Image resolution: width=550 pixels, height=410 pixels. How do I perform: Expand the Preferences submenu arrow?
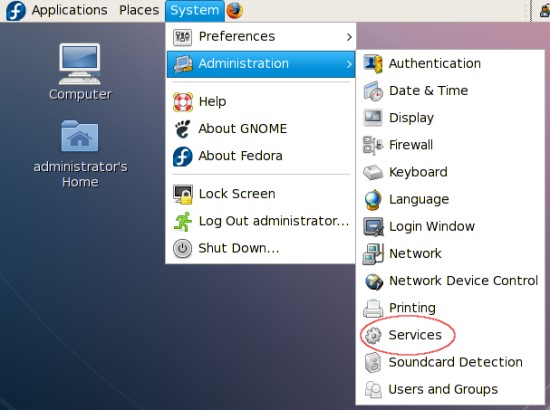(x=349, y=36)
